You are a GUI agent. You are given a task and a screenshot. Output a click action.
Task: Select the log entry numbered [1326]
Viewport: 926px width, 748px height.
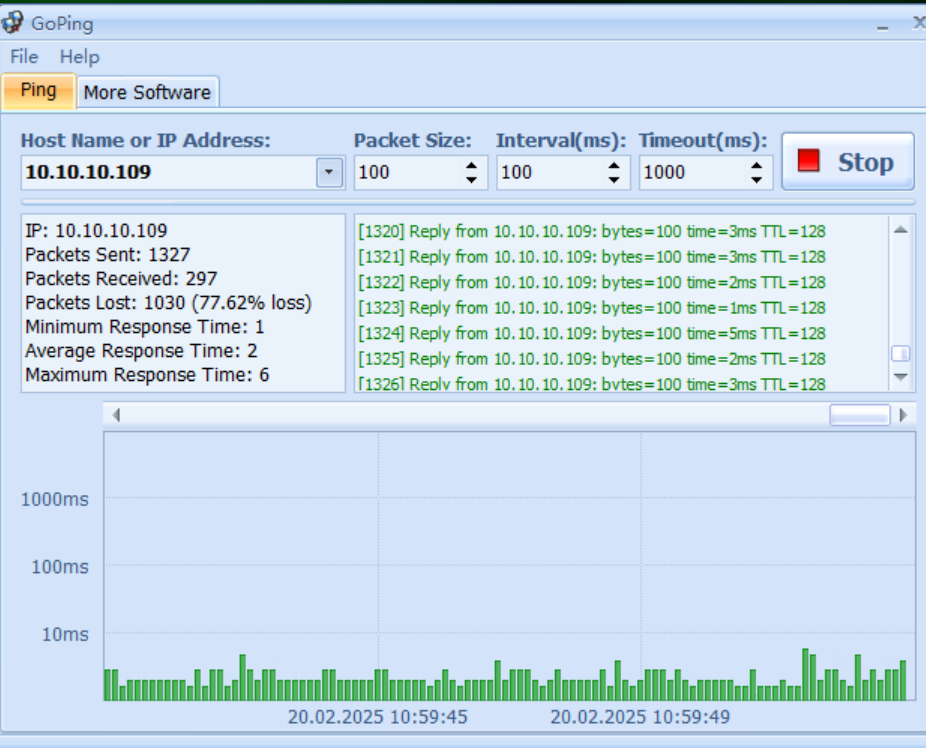tap(592, 383)
